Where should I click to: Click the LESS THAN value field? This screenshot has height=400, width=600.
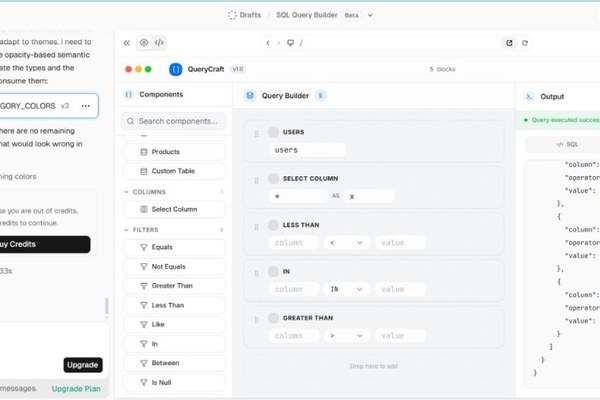point(400,243)
